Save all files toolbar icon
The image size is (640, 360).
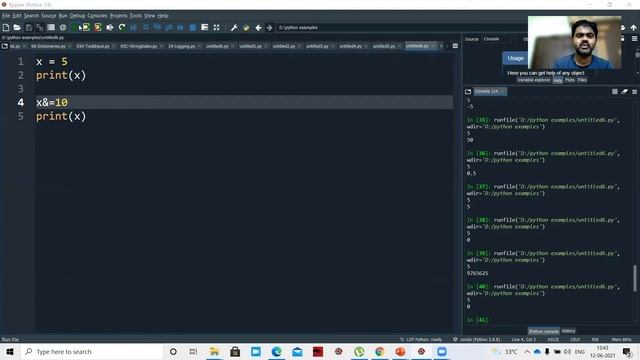(x=40, y=27)
